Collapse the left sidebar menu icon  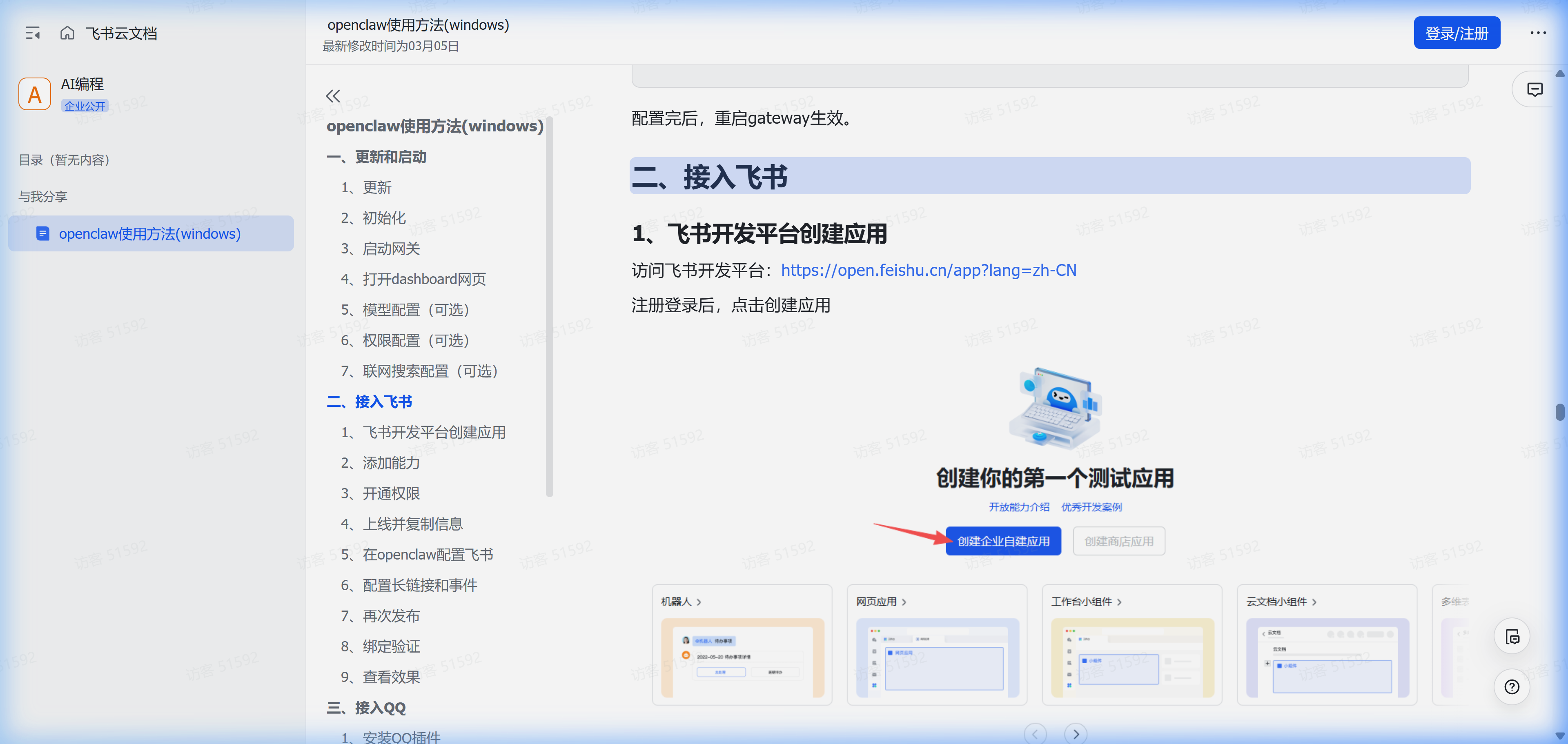tap(33, 33)
